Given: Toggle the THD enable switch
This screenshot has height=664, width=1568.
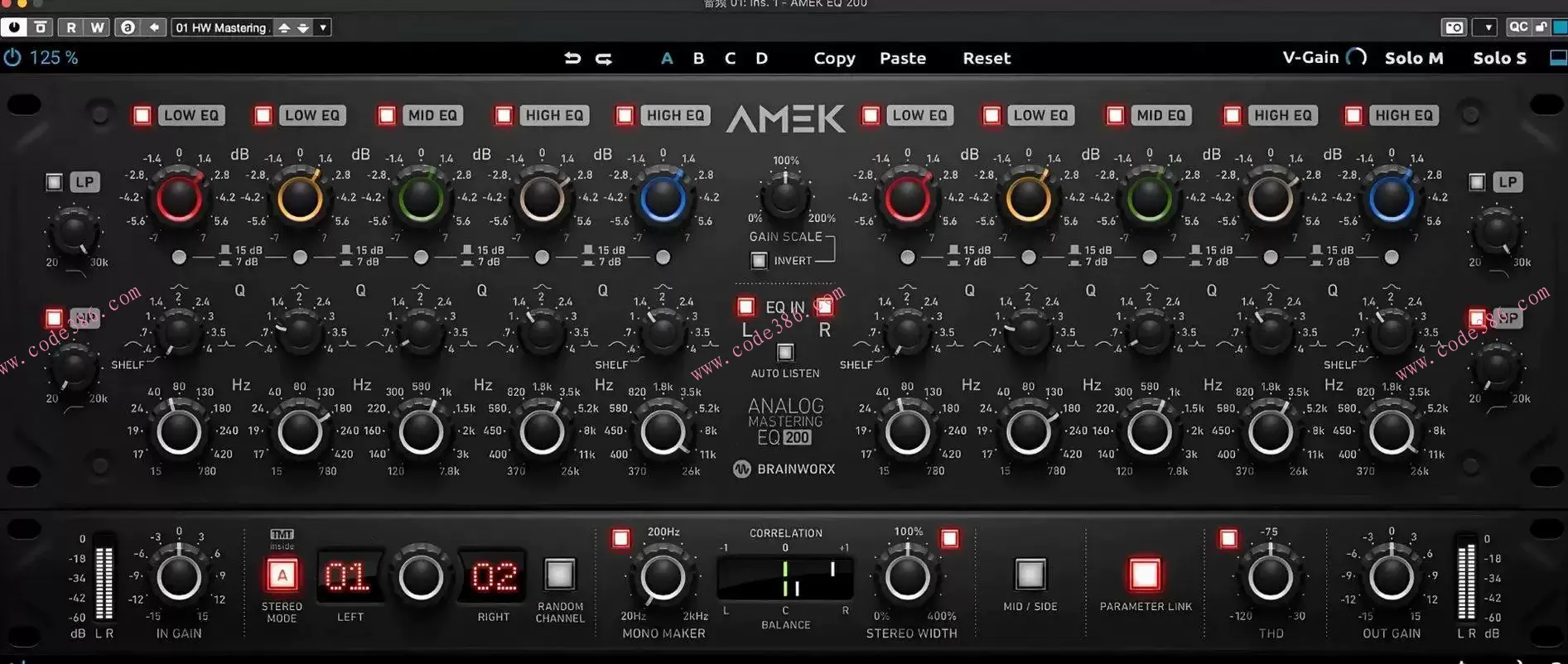Looking at the screenshot, I should pyautogui.click(x=1228, y=539).
